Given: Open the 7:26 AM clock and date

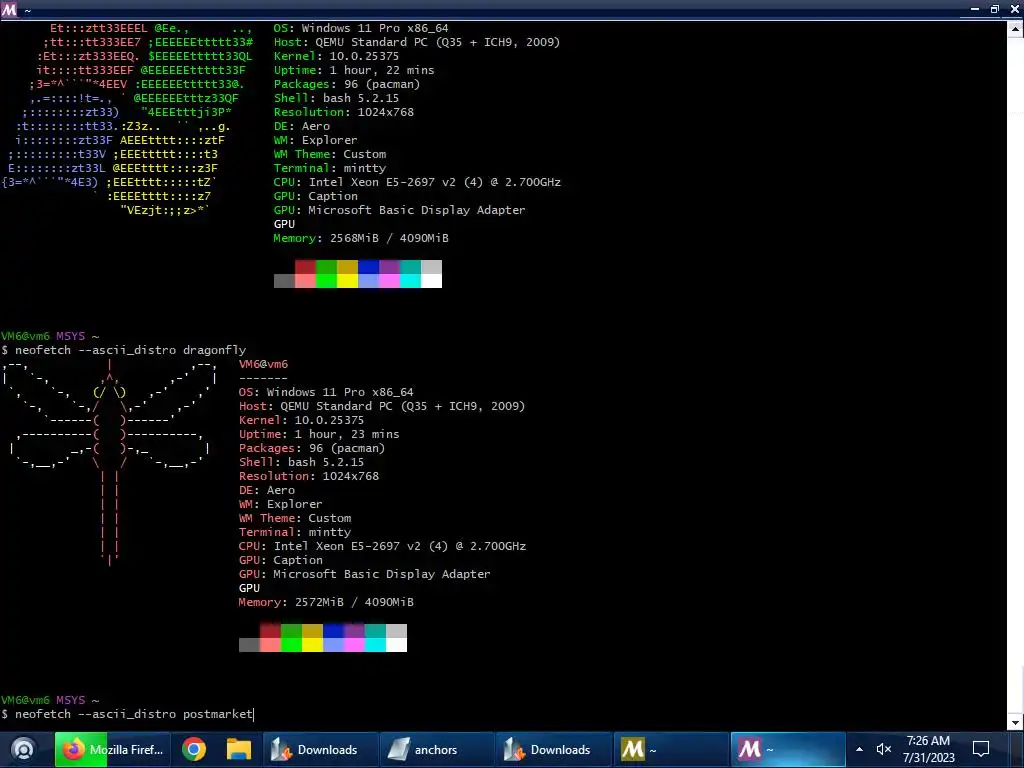Looking at the screenshot, I should (x=929, y=750).
